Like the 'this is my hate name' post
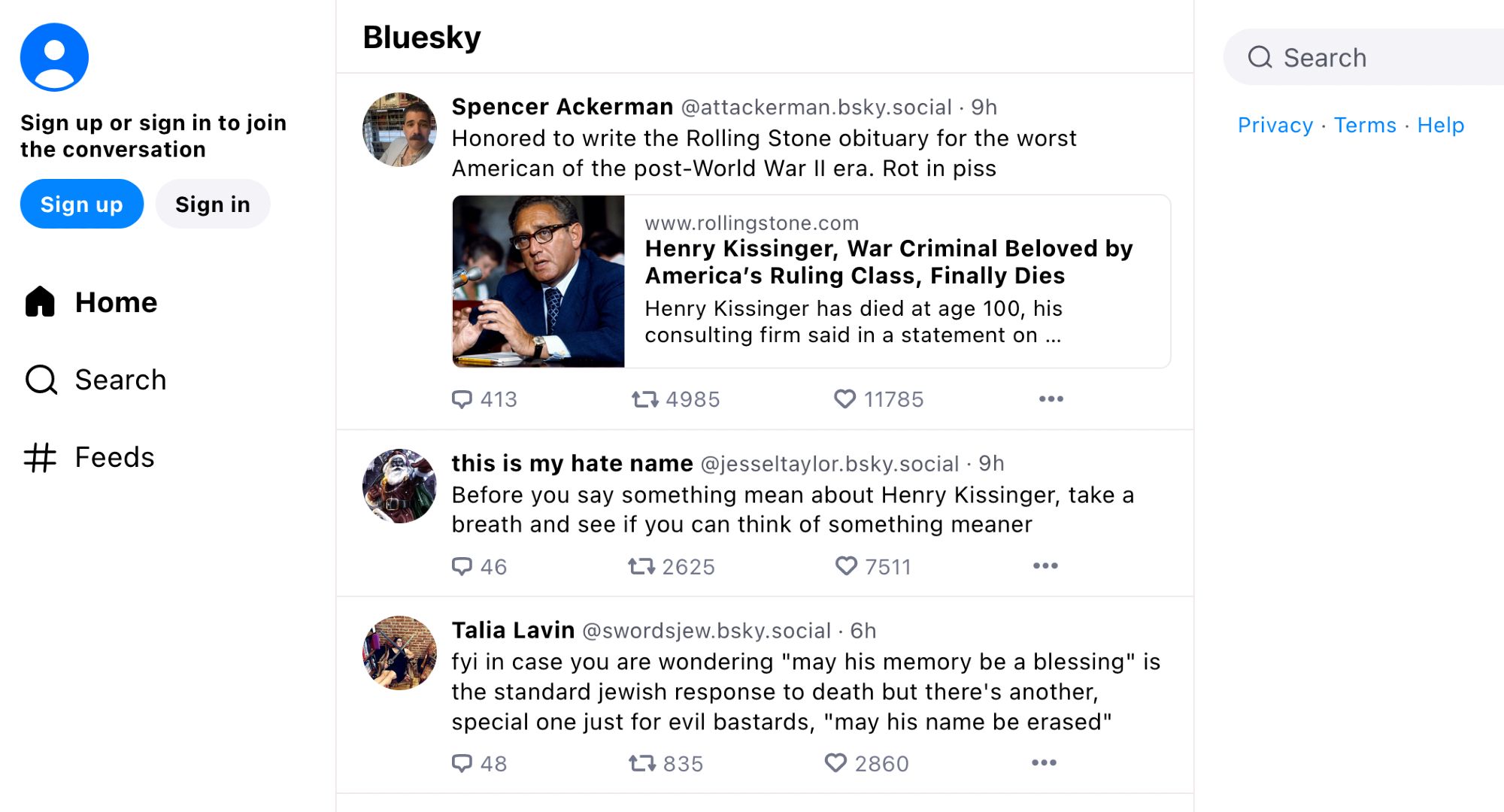 [847, 566]
